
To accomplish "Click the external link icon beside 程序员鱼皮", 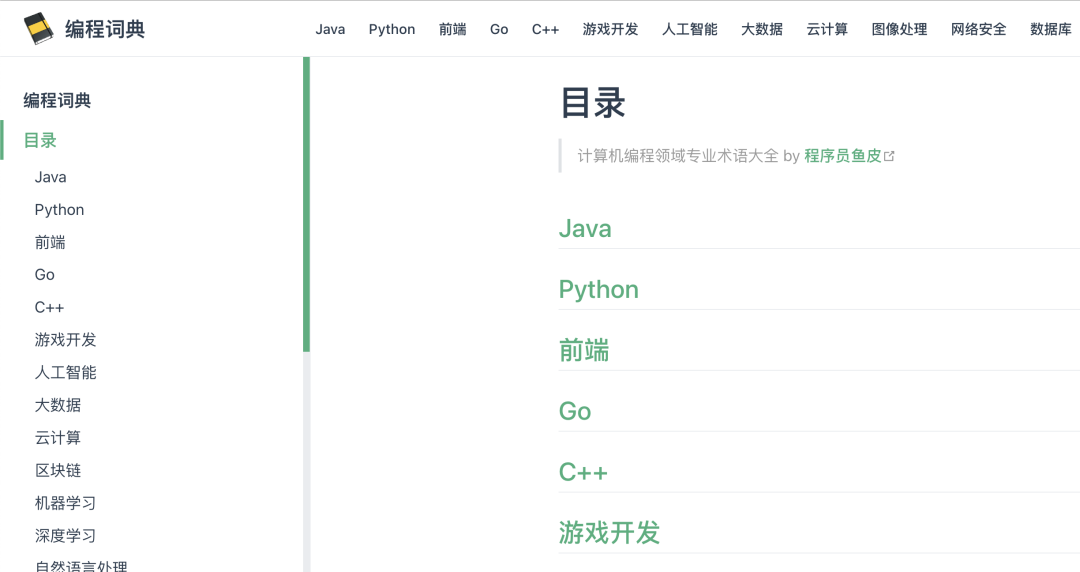I will coord(889,156).
